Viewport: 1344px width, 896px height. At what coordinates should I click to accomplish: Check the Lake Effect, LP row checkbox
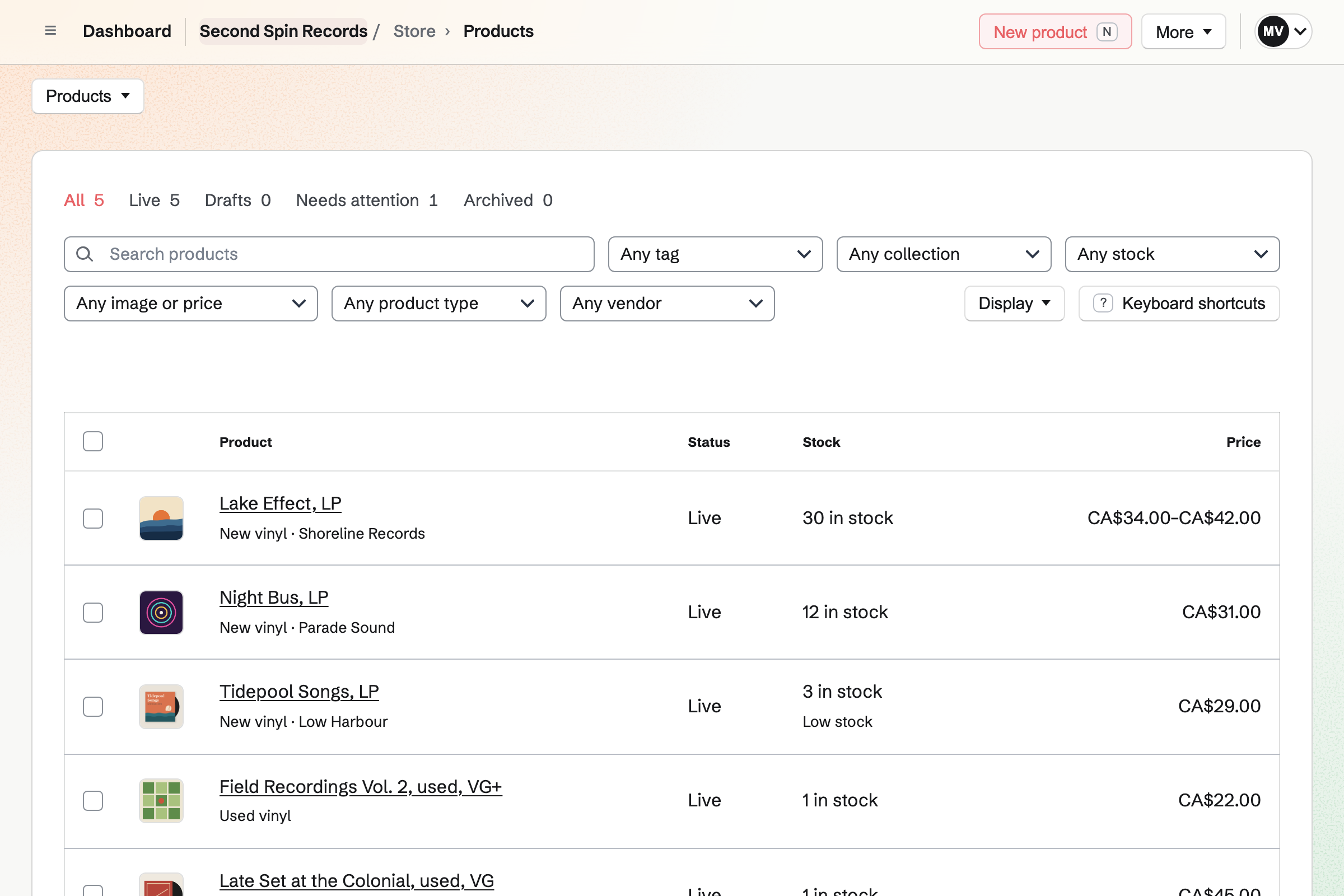click(92, 519)
